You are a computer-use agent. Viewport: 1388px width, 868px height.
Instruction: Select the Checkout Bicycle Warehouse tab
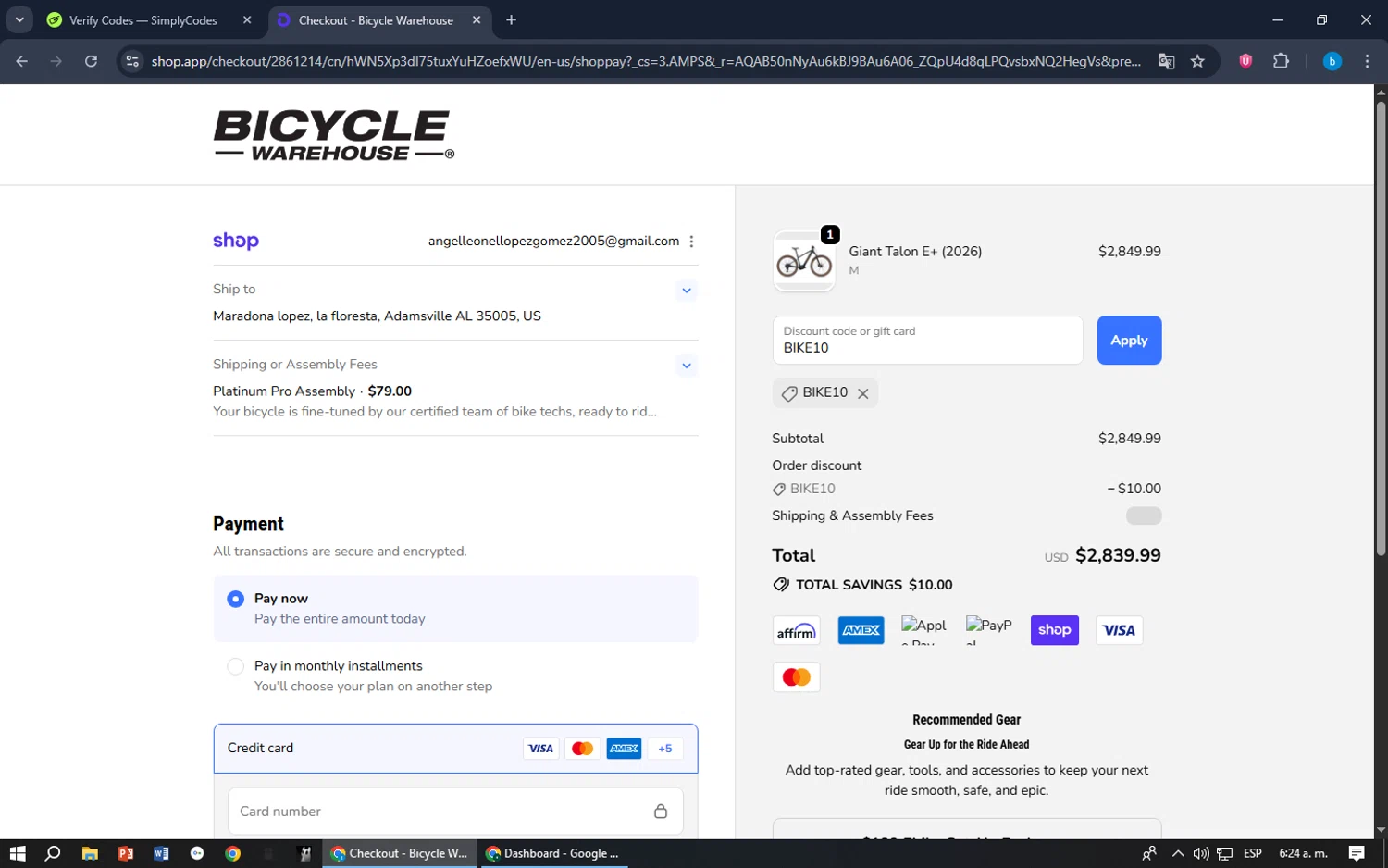379,20
